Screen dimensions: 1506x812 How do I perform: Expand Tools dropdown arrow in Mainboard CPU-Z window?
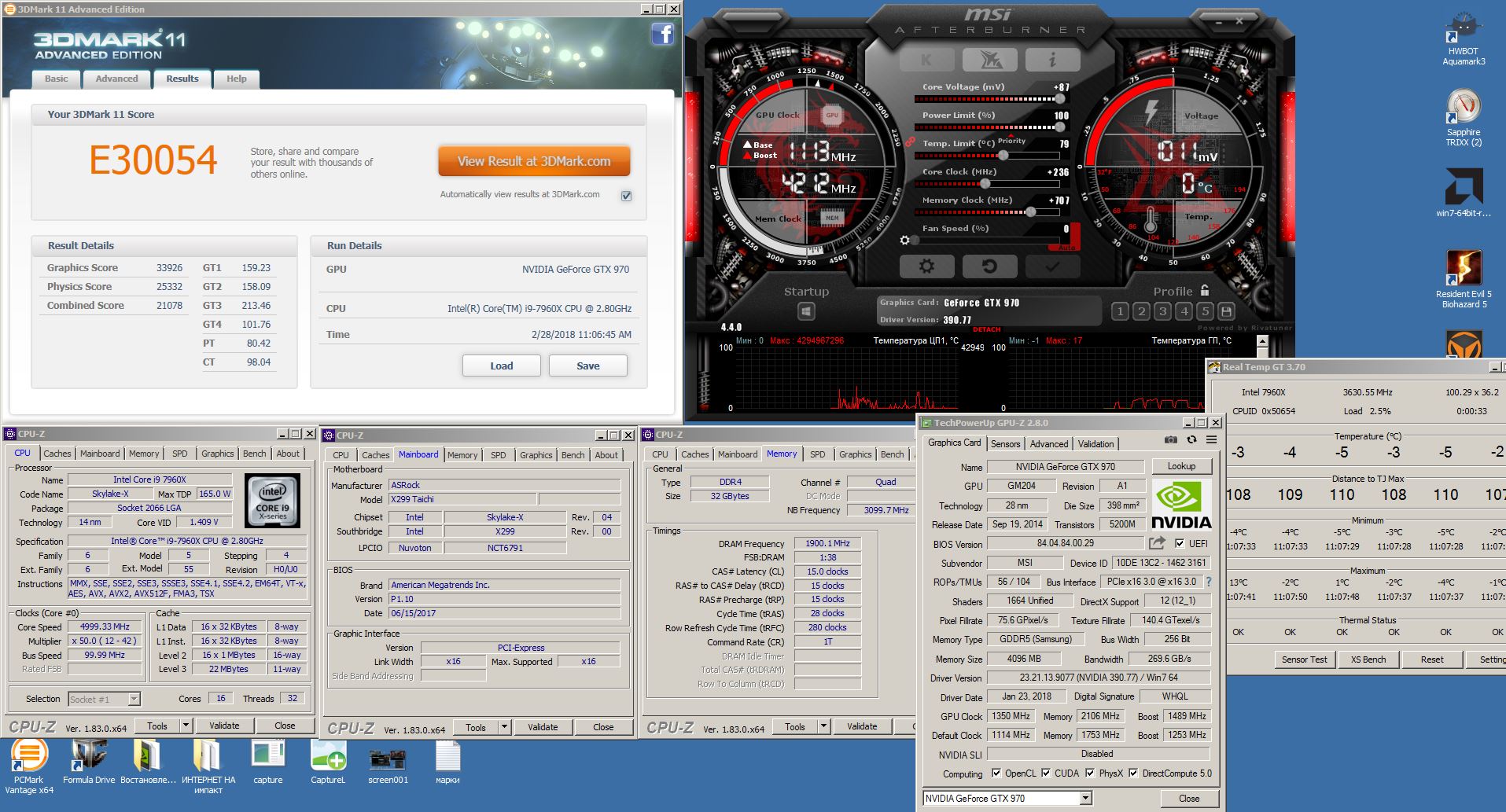(x=504, y=727)
